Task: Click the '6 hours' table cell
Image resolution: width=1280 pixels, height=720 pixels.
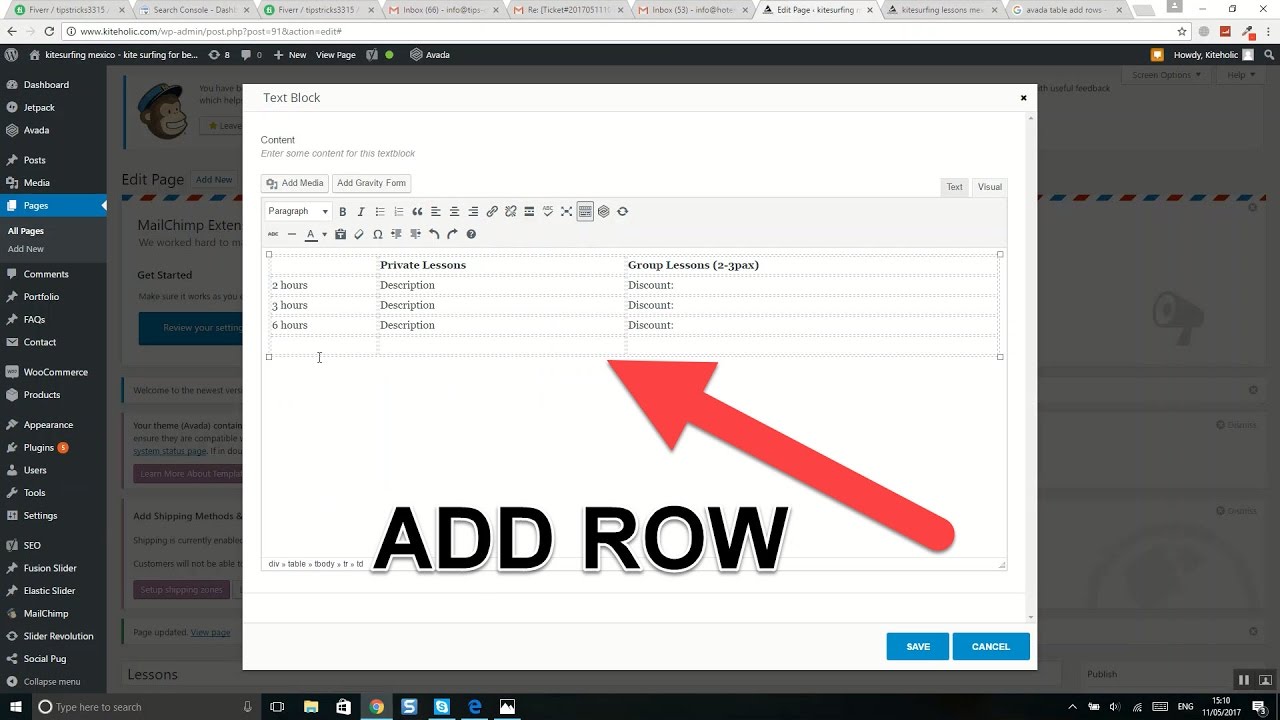Action: click(324, 325)
